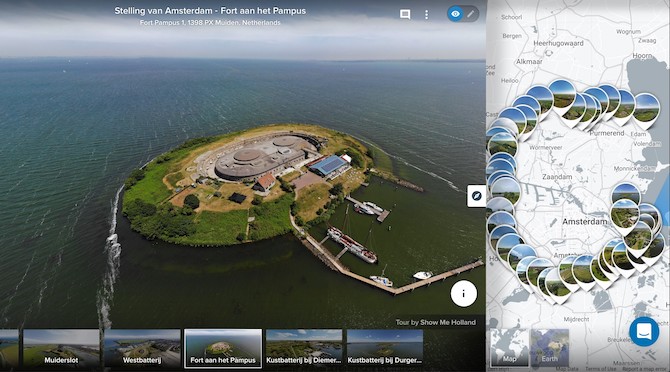The image size is (670, 372).
Task: Switch to view mode eye toggle
Action: click(x=455, y=14)
